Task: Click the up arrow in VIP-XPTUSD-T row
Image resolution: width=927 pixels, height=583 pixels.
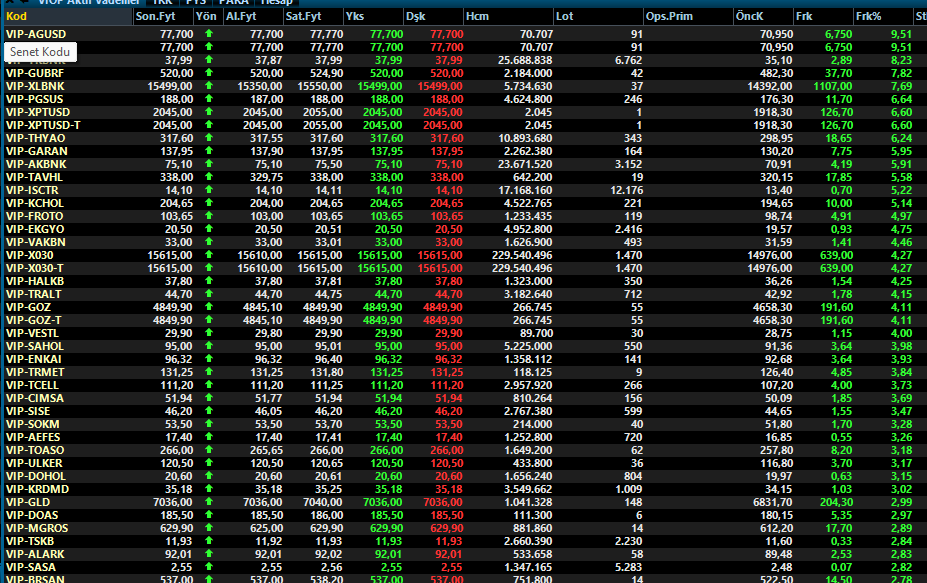Action: tap(209, 125)
